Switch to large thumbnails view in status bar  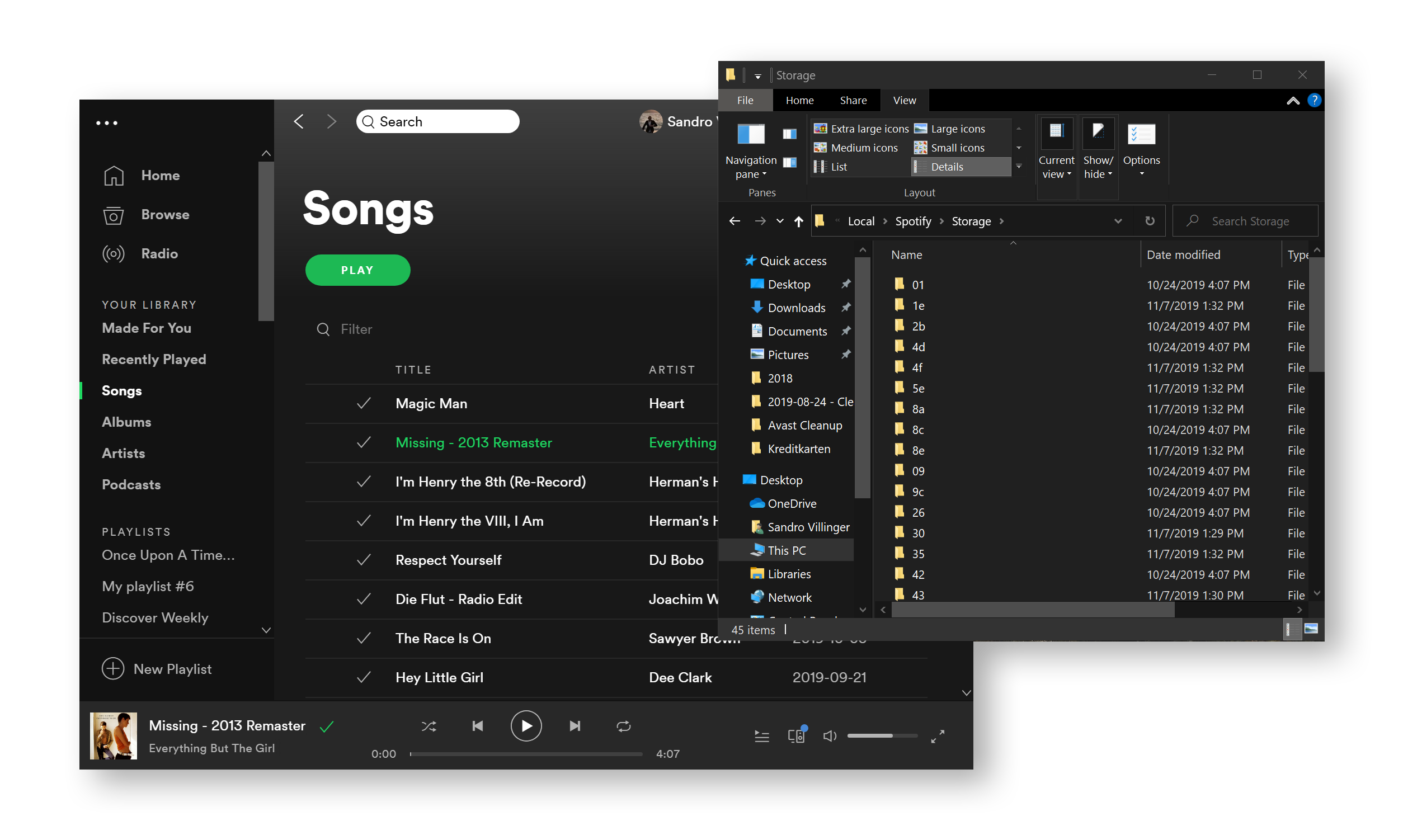pyautogui.click(x=1311, y=629)
